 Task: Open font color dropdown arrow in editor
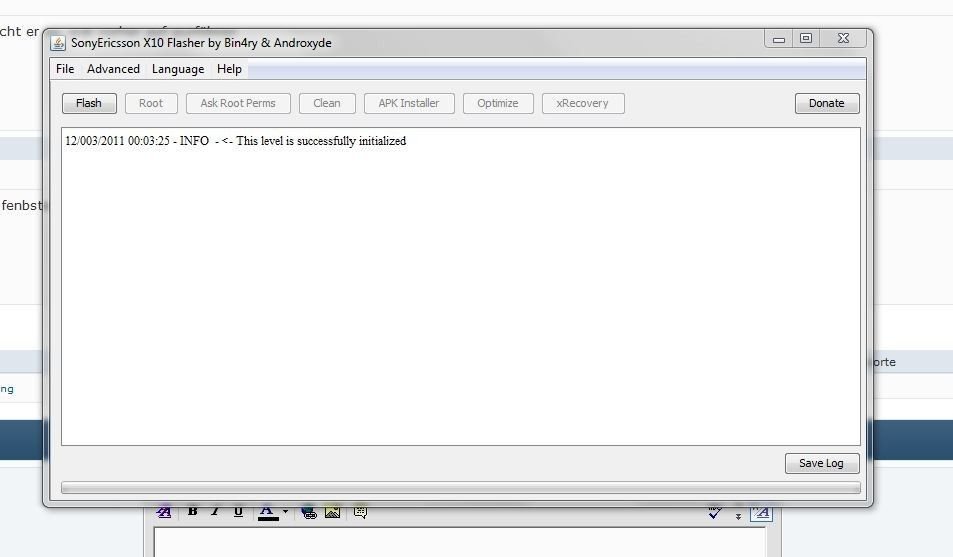click(285, 511)
